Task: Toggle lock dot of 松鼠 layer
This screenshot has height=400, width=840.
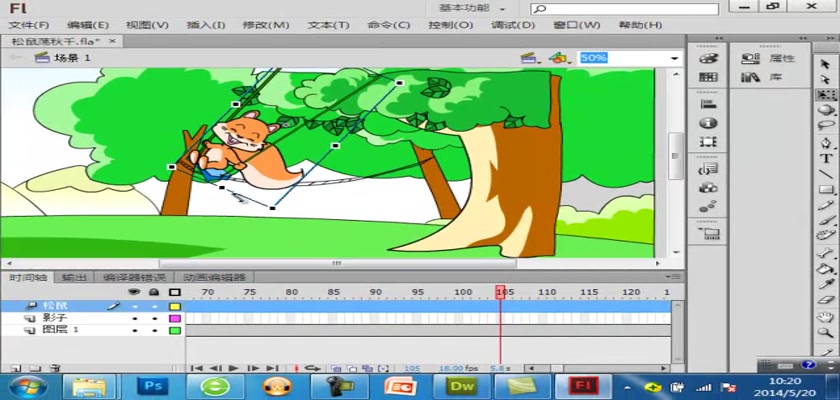Action: [154, 306]
